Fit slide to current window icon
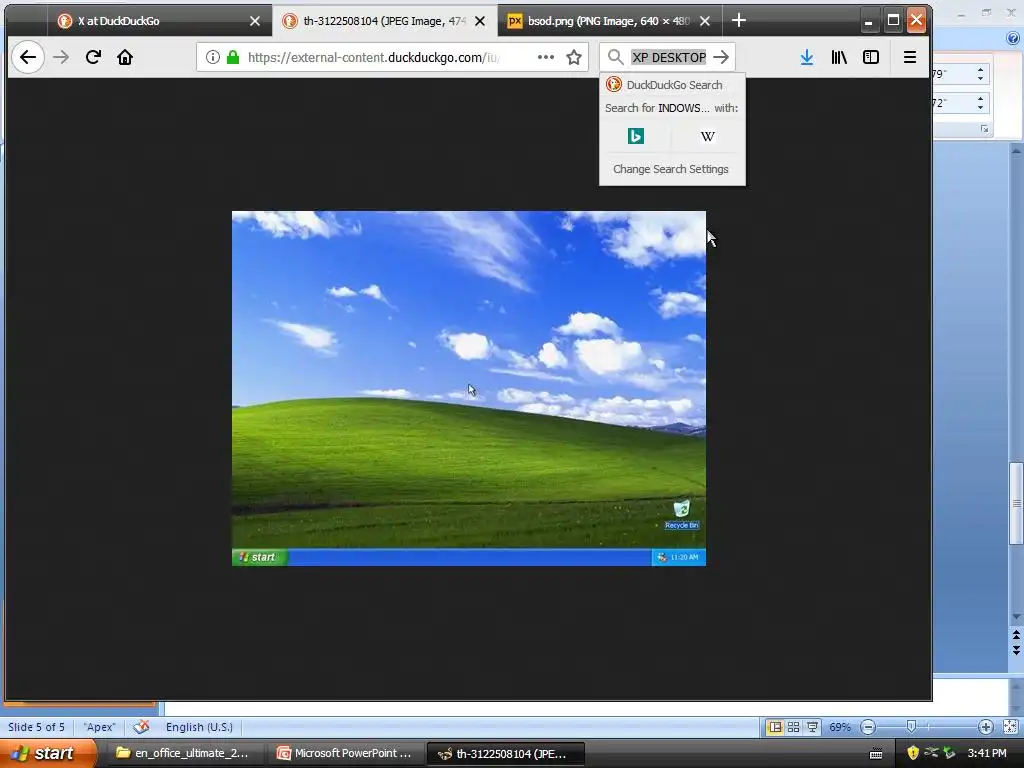 point(1010,727)
